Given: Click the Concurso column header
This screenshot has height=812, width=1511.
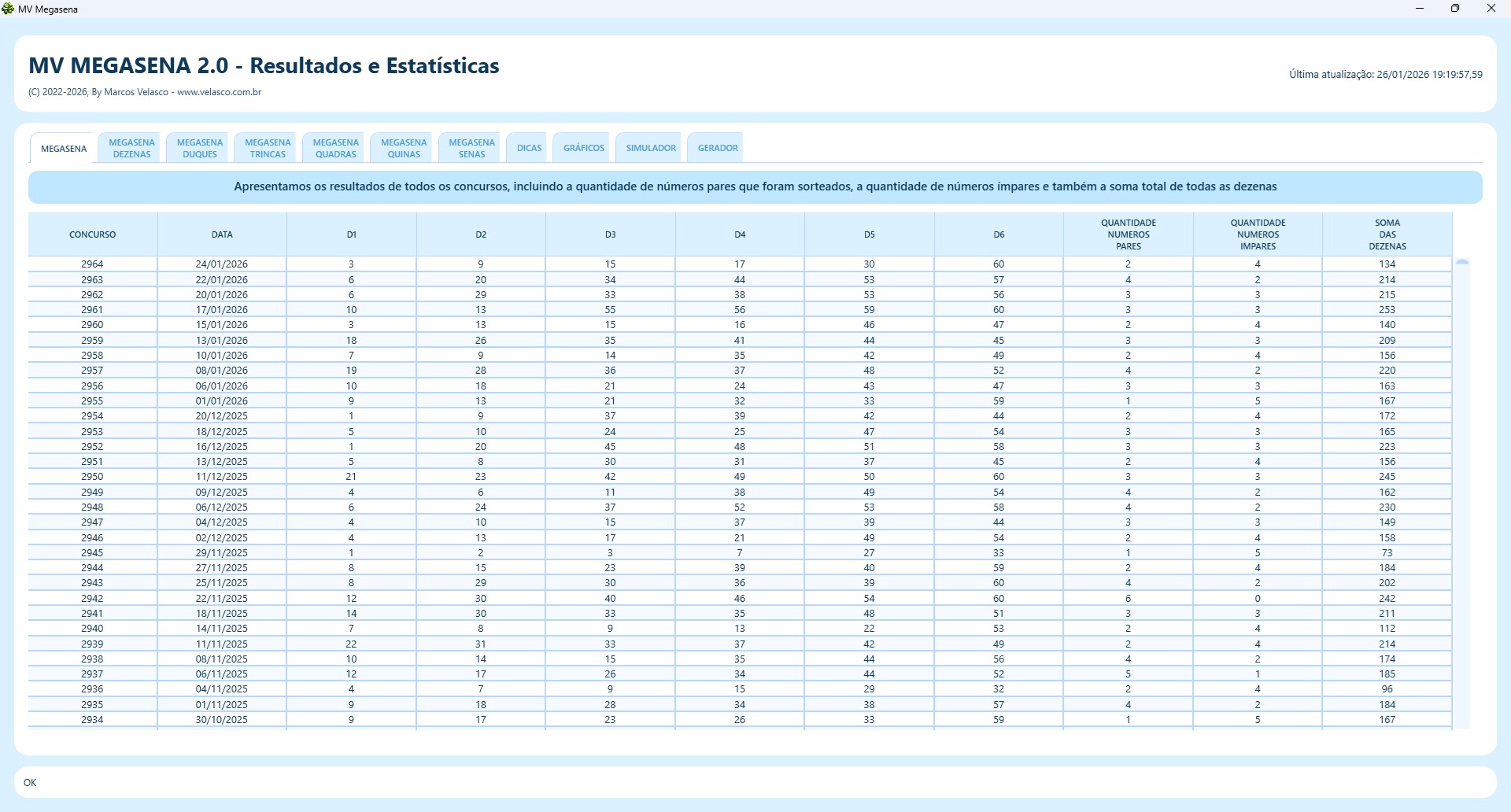Looking at the screenshot, I should click(x=93, y=234).
